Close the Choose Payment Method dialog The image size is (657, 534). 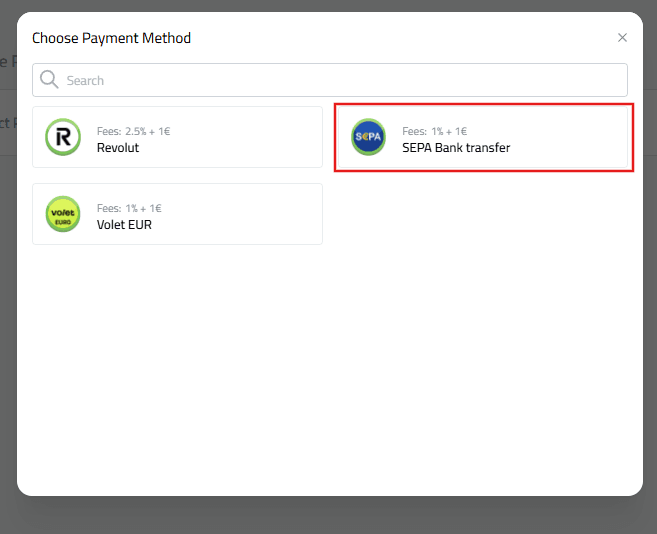coord(622,38)
